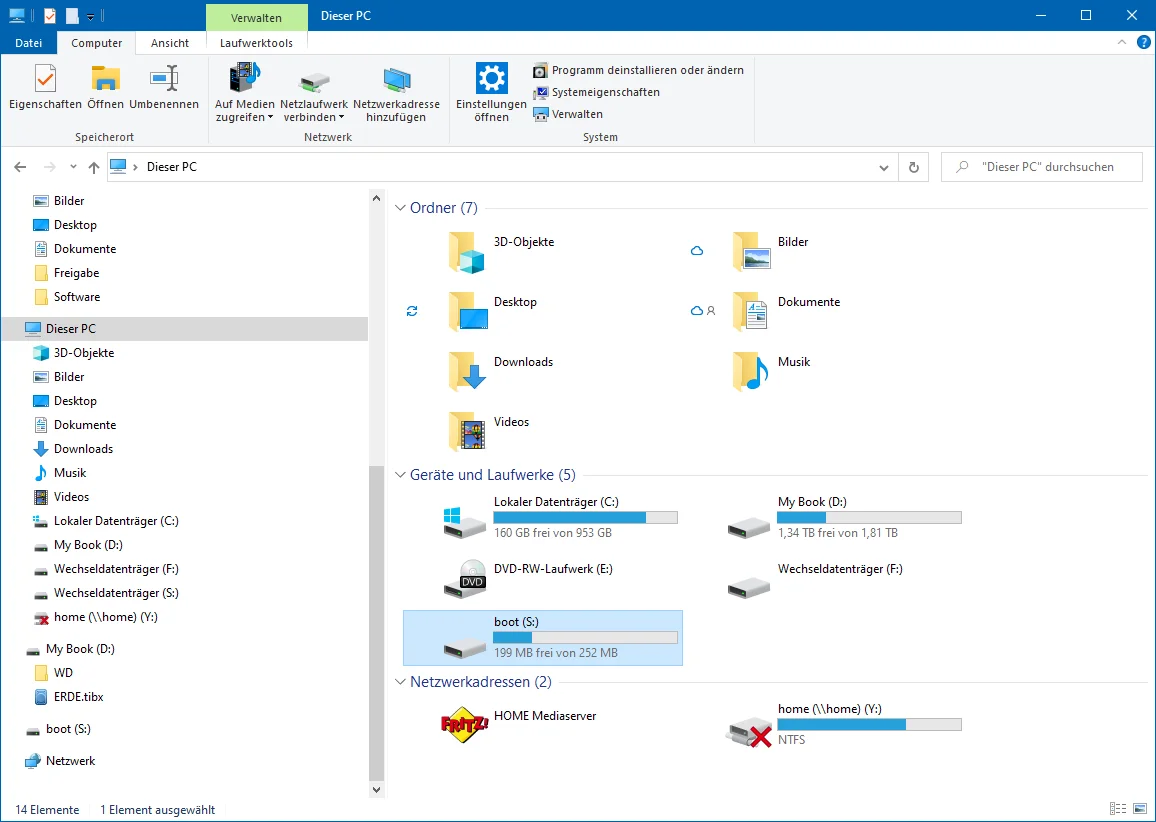Viewport: 1156px width, 822px height.
Task: Click Netzwerkadresse hinzufügen icon
Action: [x=396, y=80]
